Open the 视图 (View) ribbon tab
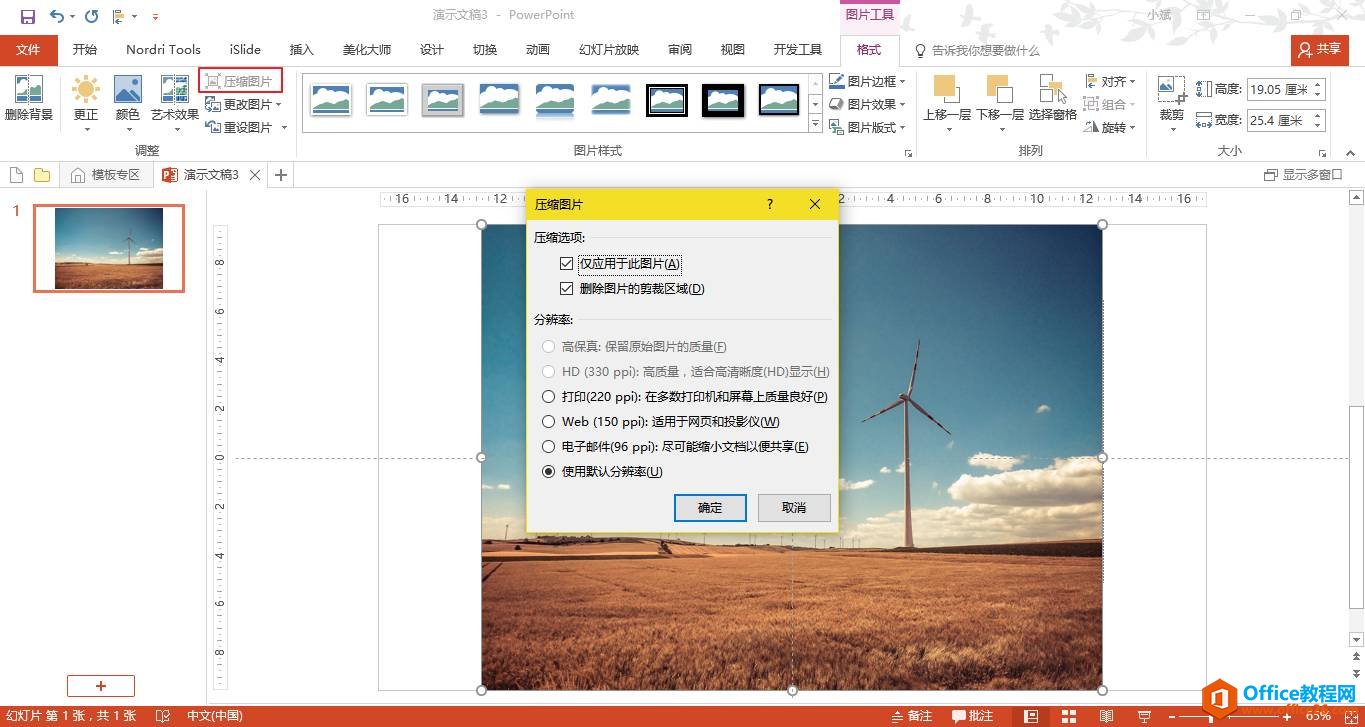This screenshot has height=727, width=1365. click(731, 49)
